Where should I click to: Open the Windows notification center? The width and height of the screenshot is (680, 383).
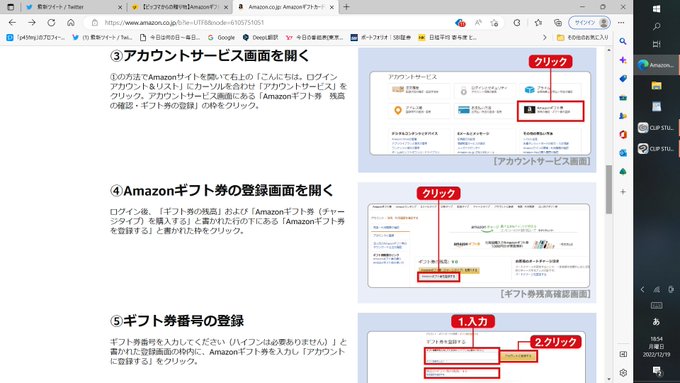657,371
